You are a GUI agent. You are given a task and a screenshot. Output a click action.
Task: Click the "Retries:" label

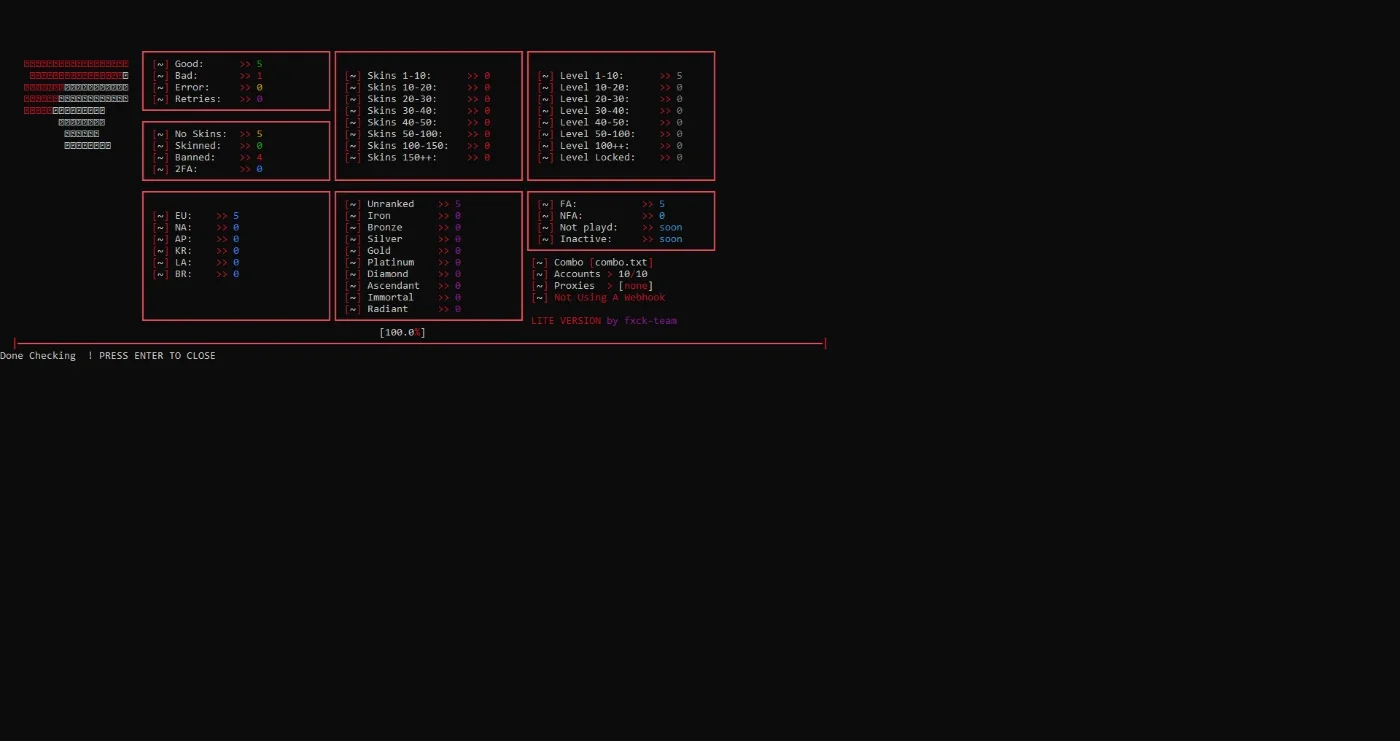point(198,99)
